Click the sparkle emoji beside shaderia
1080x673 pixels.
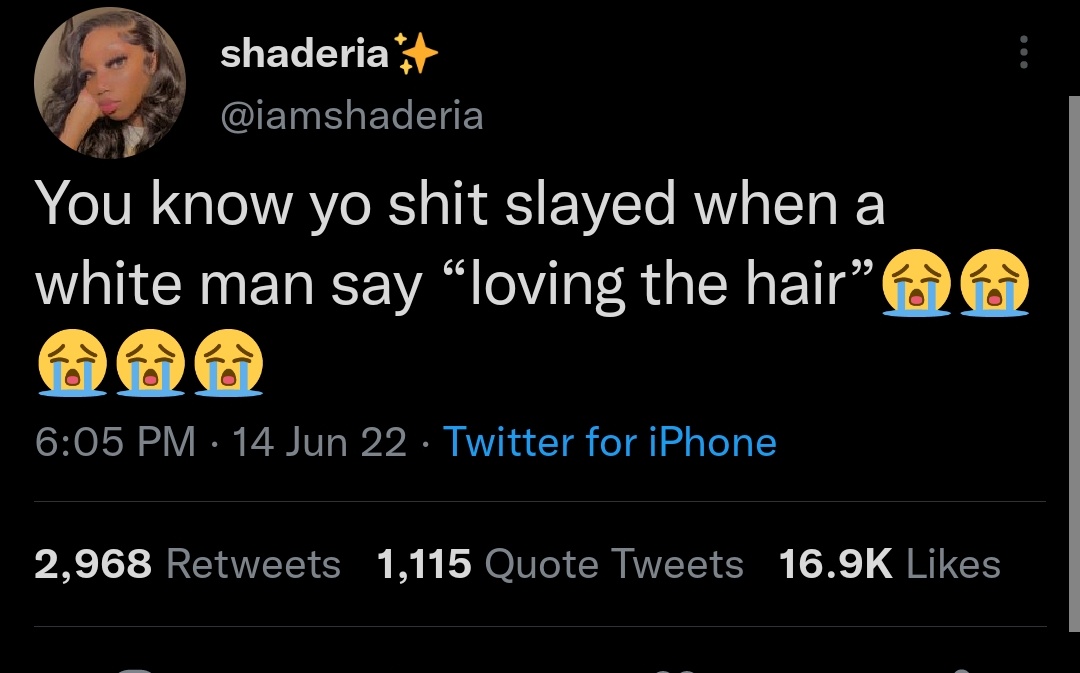[x=415, y=54]
